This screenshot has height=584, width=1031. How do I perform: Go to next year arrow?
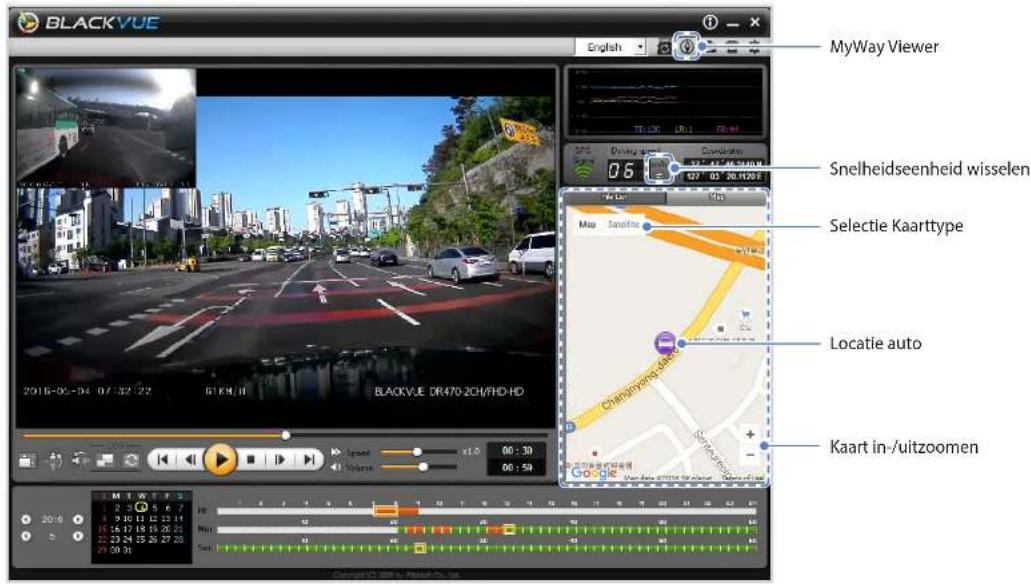[x=78, y=520]
